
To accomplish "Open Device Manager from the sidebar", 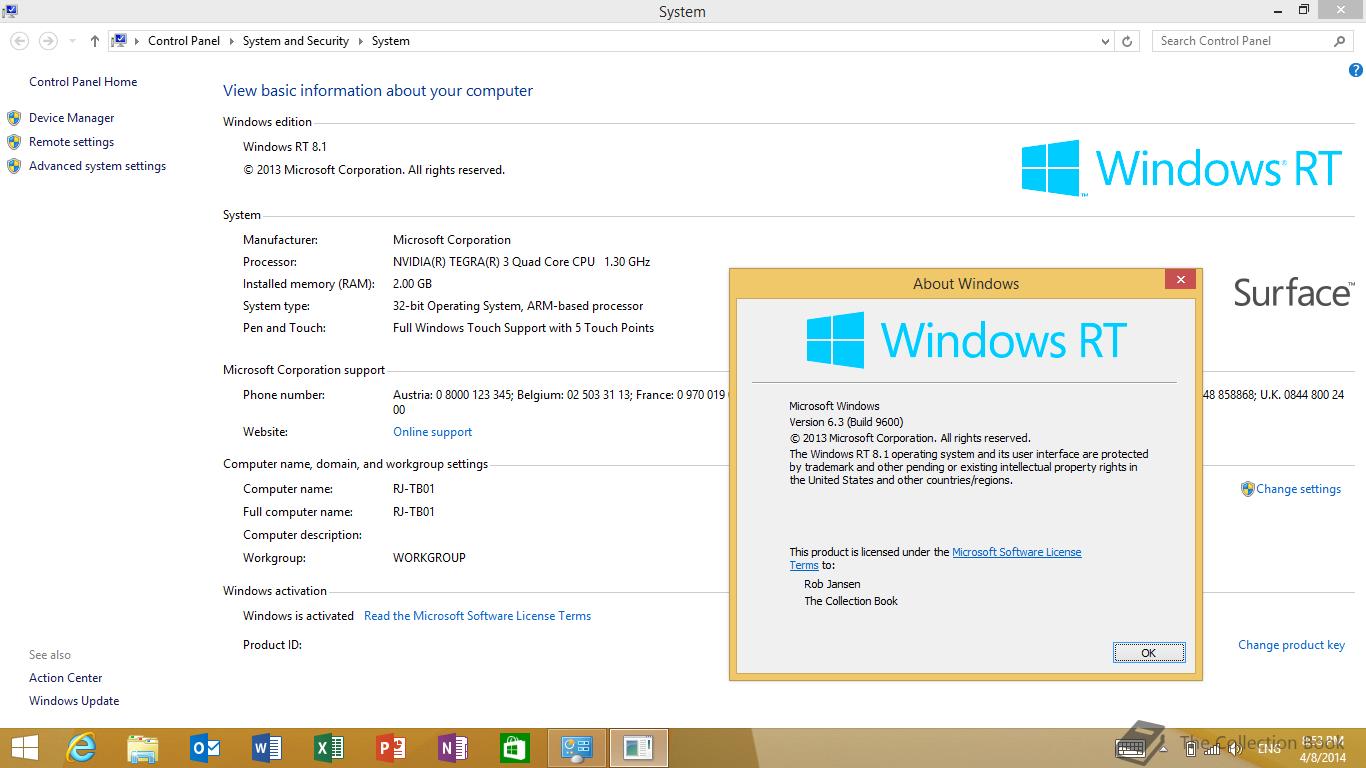I will (71, 118).
